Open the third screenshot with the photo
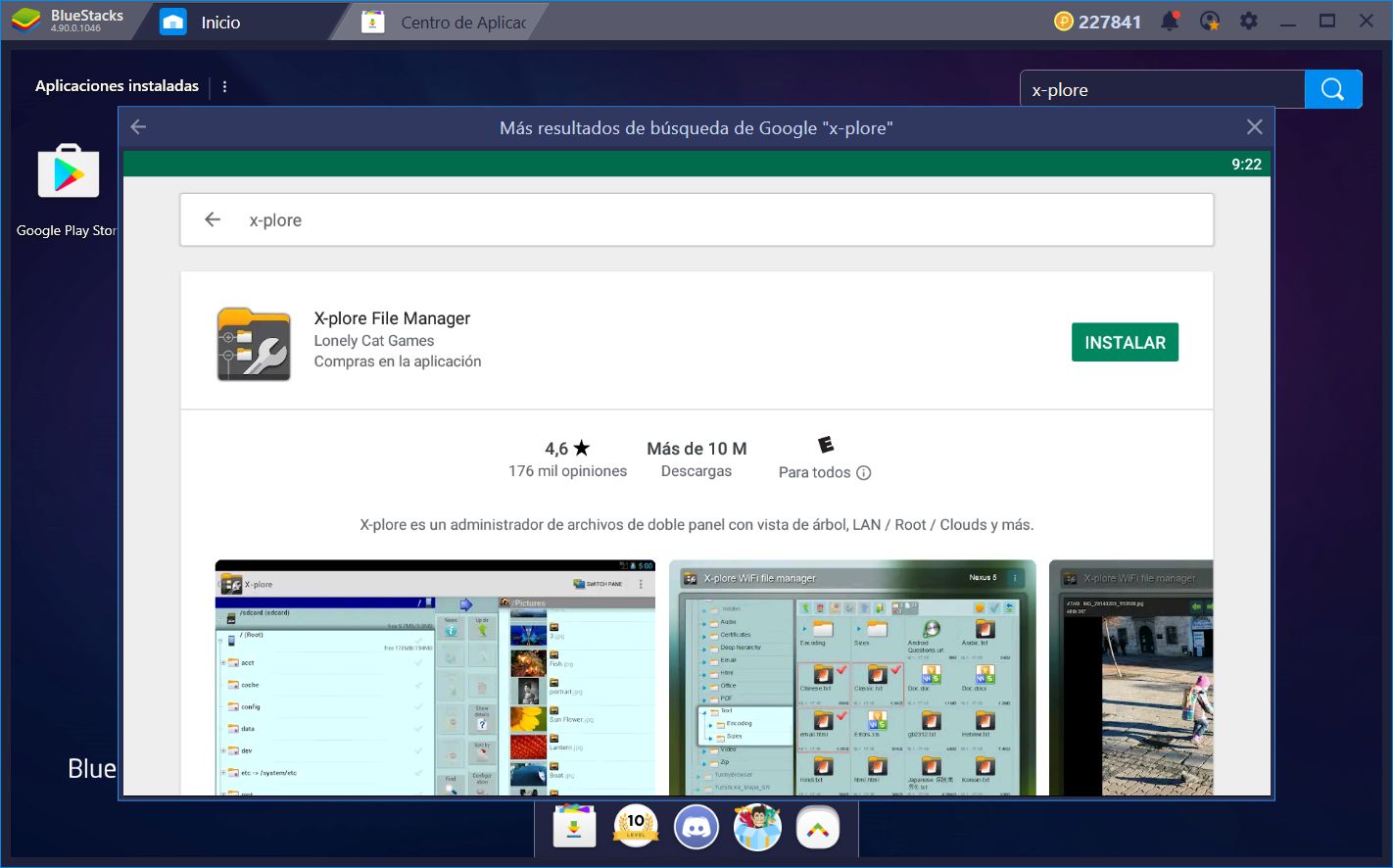Viewport: 1393px width, 868px height. (1130, 677)
